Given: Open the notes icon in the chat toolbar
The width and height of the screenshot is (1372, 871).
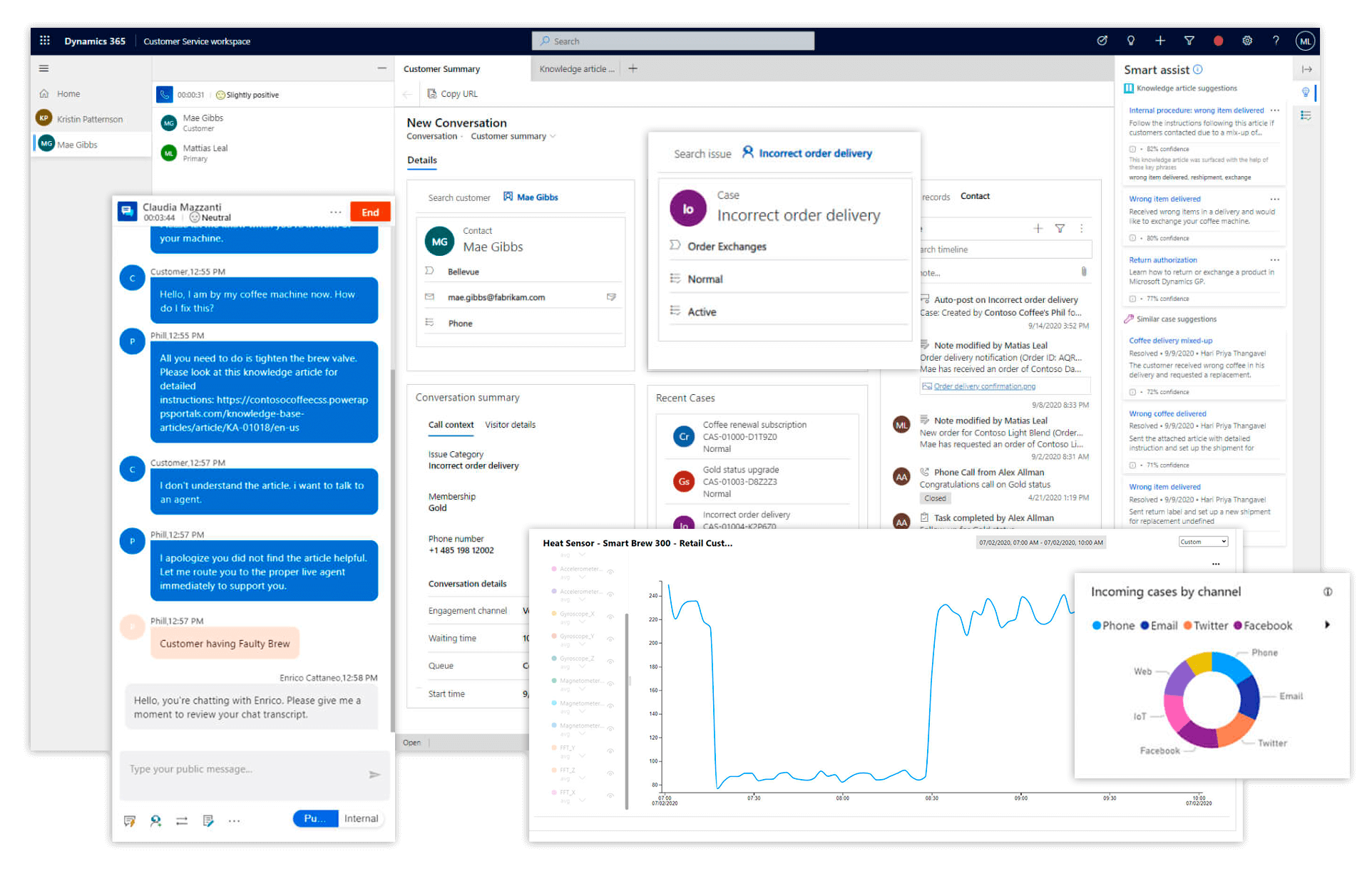Looking at the screenshot, I should 208,820.
